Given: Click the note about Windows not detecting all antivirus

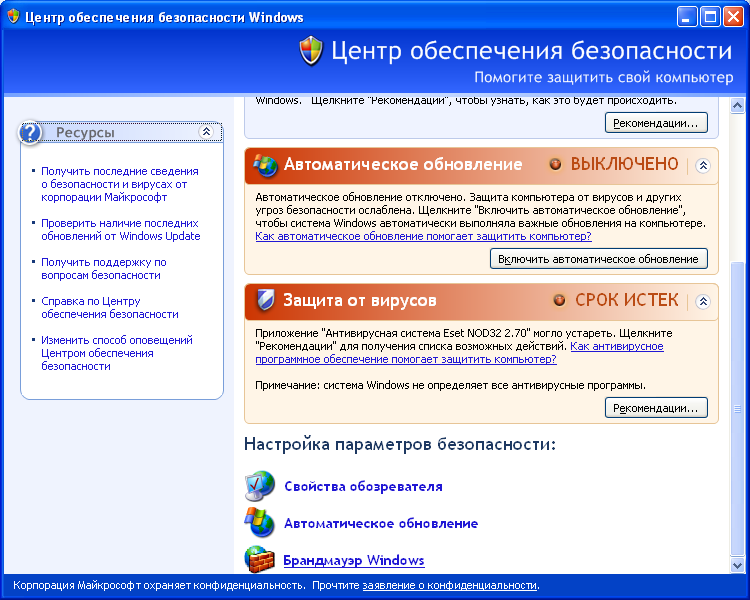Looking at the screenshot, I should [x=451, y=386].
